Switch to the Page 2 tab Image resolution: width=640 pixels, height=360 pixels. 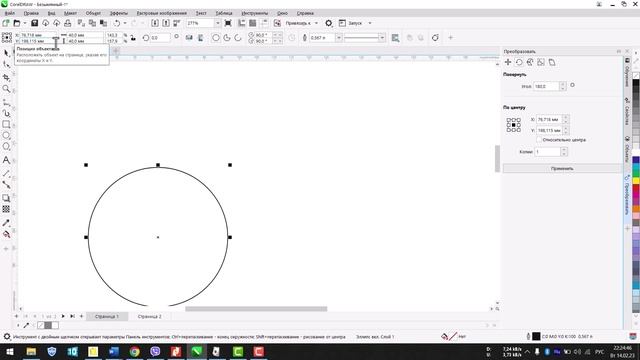pyautogui.click(x=149, y=316)
